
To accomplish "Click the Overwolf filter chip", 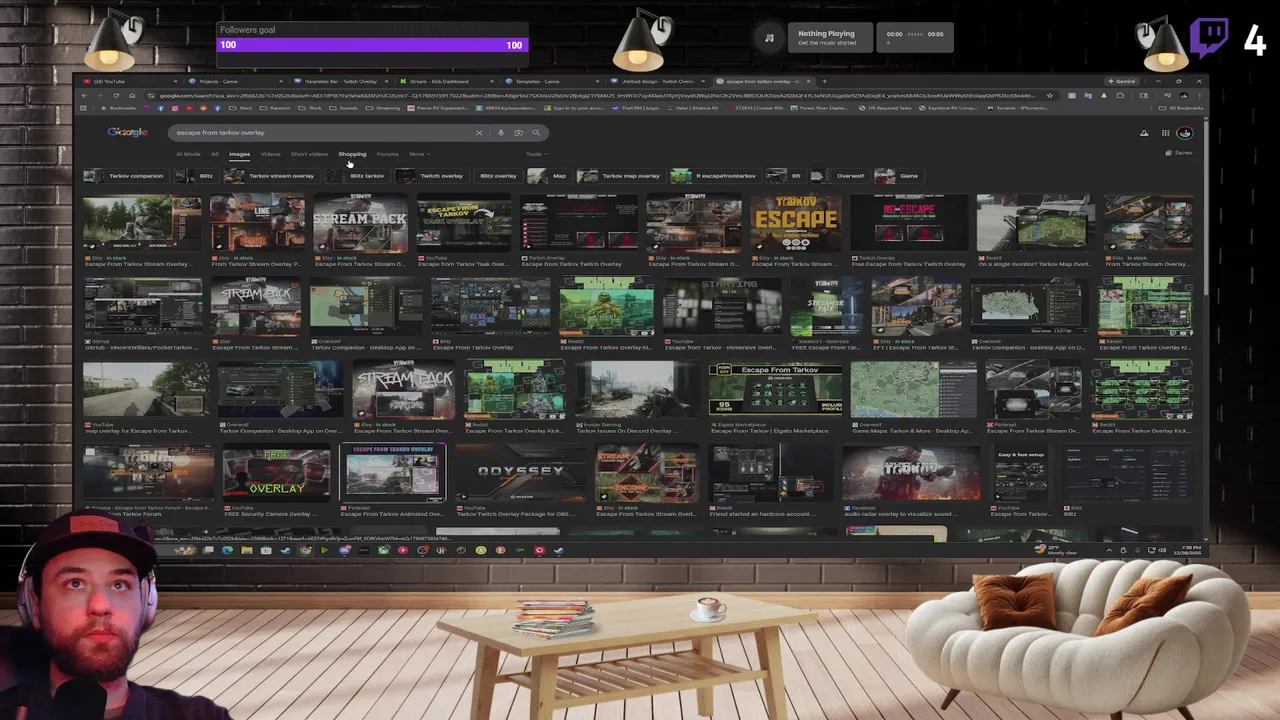I will 838,176.
